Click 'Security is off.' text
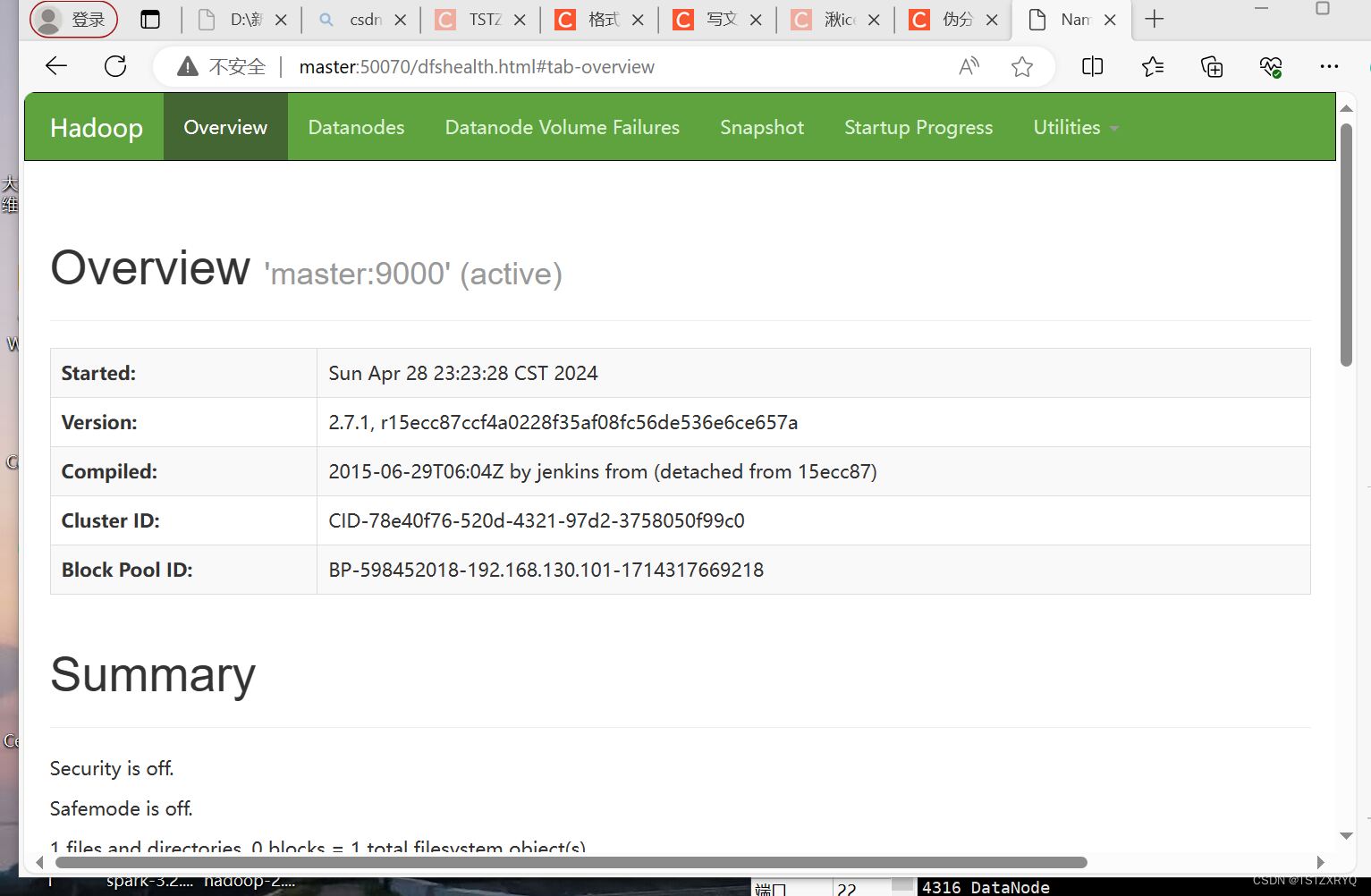The height and width of the screenshot is (896, 1371). (x=112, y=768)
